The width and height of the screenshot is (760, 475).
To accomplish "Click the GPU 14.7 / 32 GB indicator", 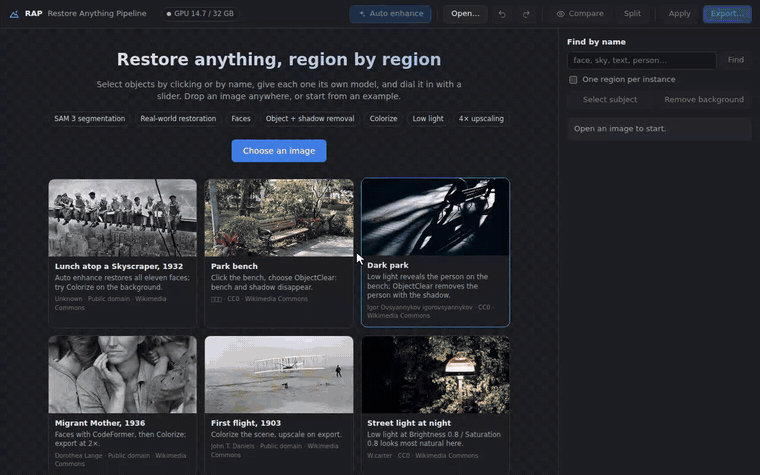I will pos(200,14).
